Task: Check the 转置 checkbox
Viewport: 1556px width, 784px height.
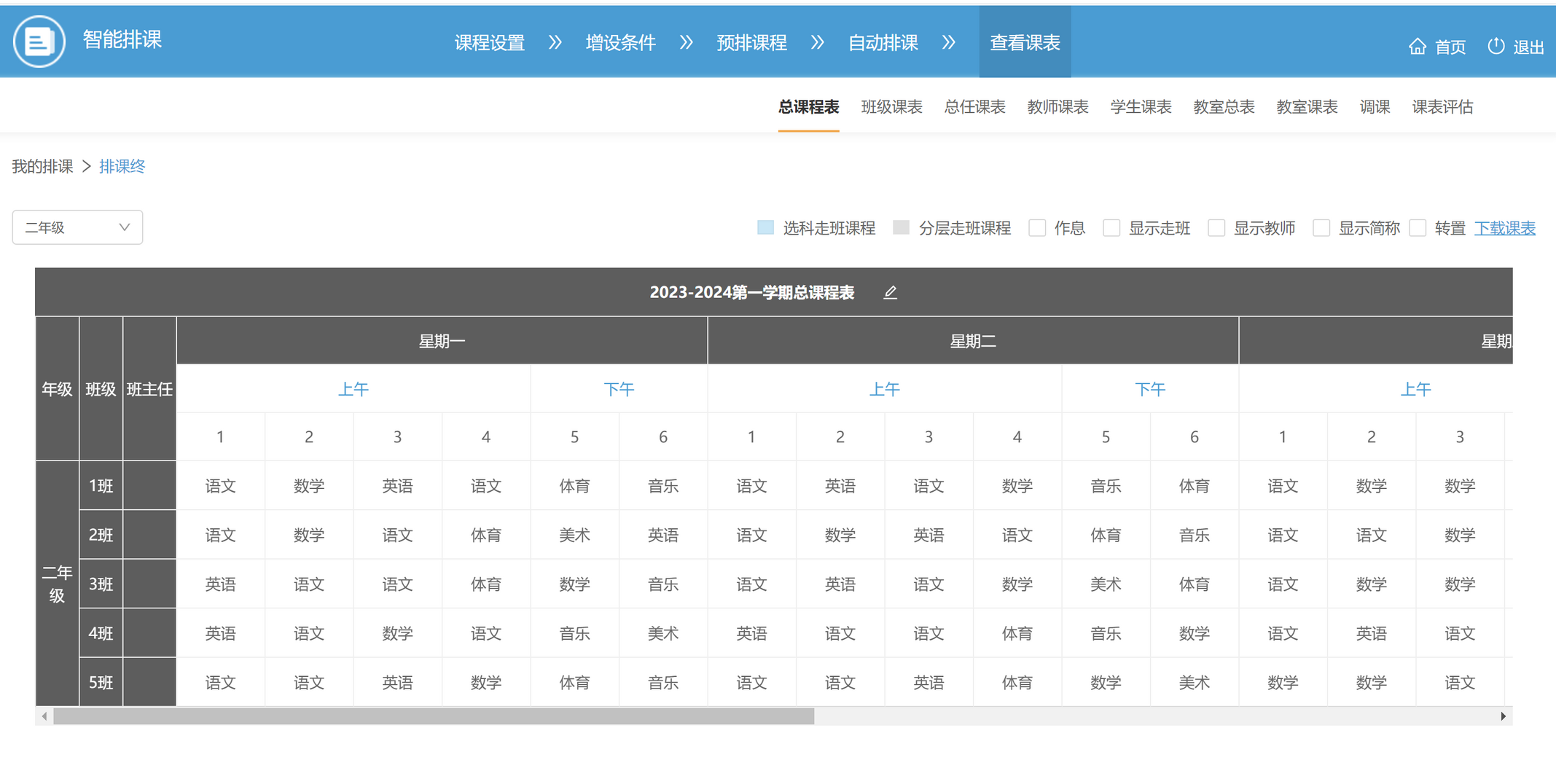Action: (x=1418, y=228)
